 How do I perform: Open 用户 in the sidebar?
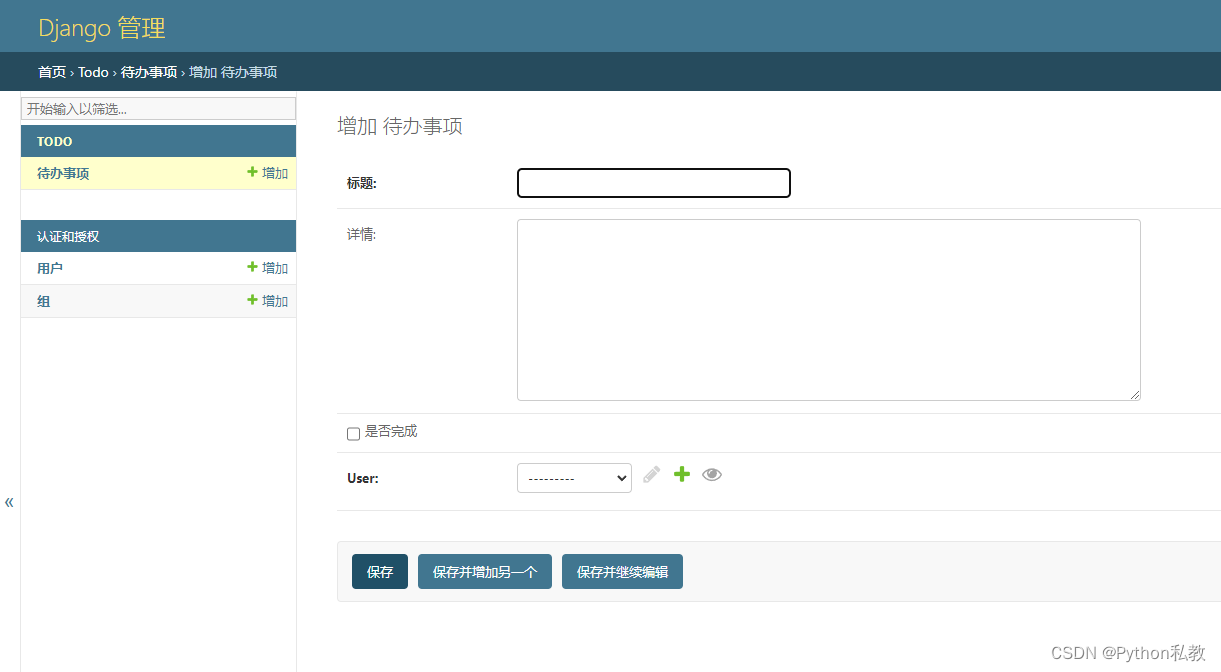pos(50,268)
